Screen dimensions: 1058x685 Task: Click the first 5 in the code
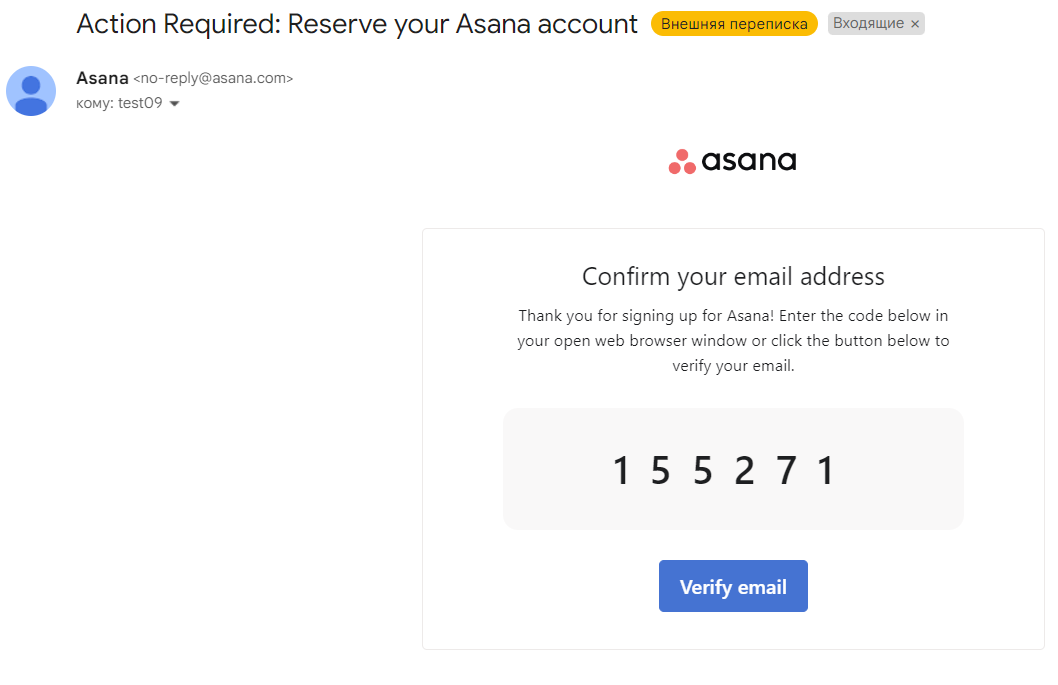pos(660,470)
